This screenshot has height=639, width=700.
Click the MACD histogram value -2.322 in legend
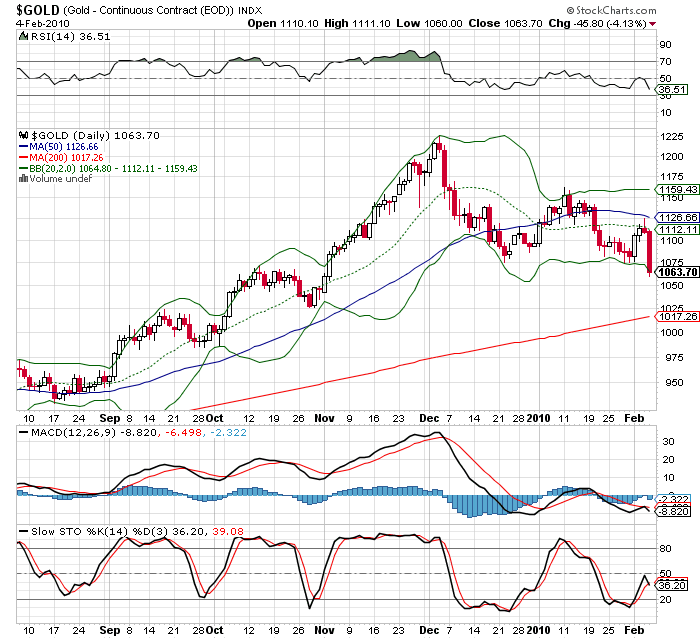click(x=228, y=432)
